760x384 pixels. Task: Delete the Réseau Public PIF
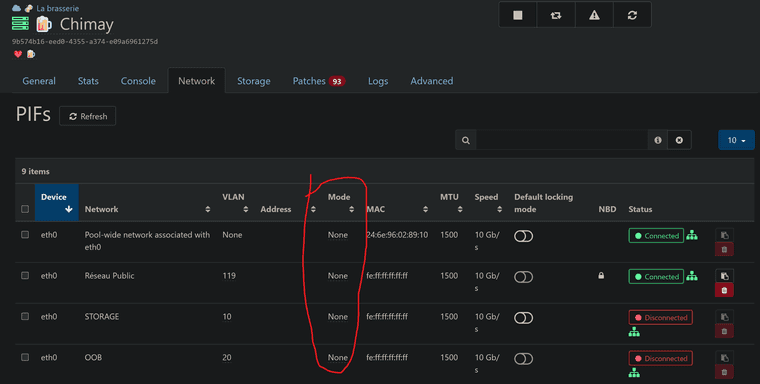pos(725,290)
